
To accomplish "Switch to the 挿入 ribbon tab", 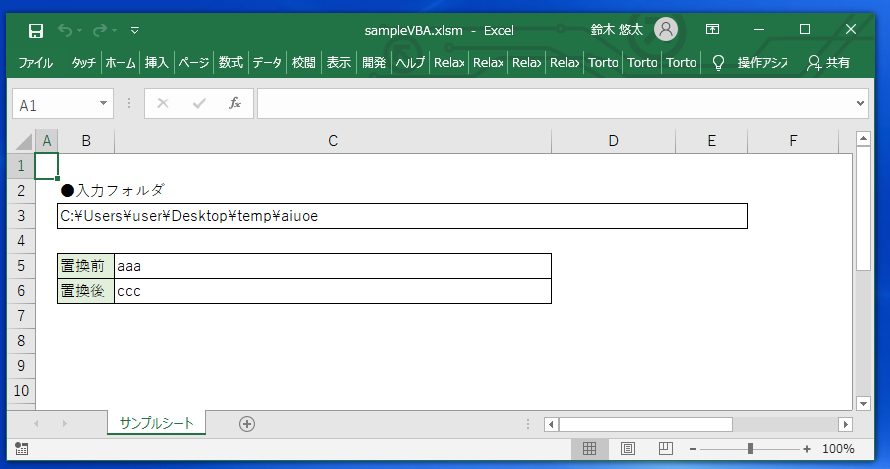I will coord(157,62).
